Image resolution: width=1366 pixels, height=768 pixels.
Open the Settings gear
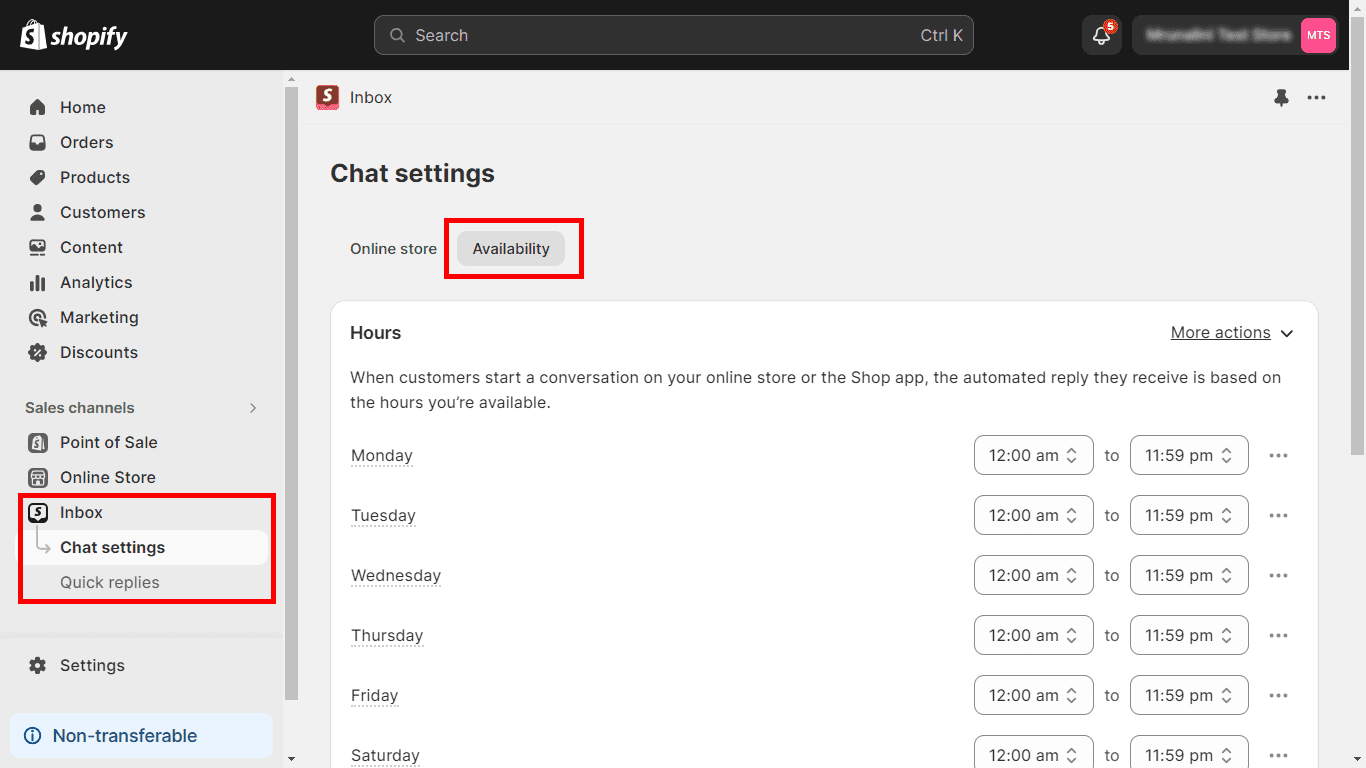(x=92, y=665)
